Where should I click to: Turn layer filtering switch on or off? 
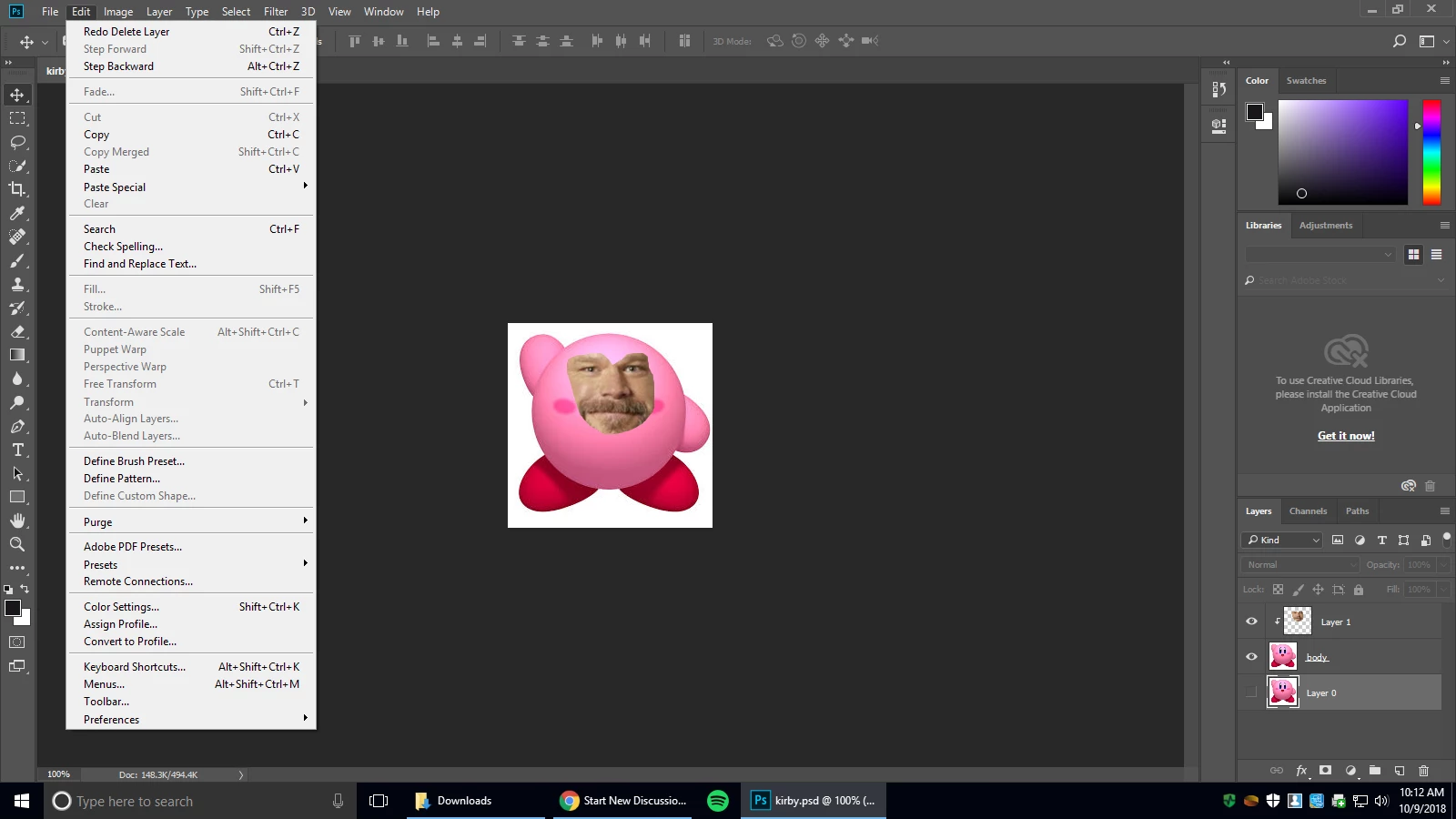point(1447,540)
